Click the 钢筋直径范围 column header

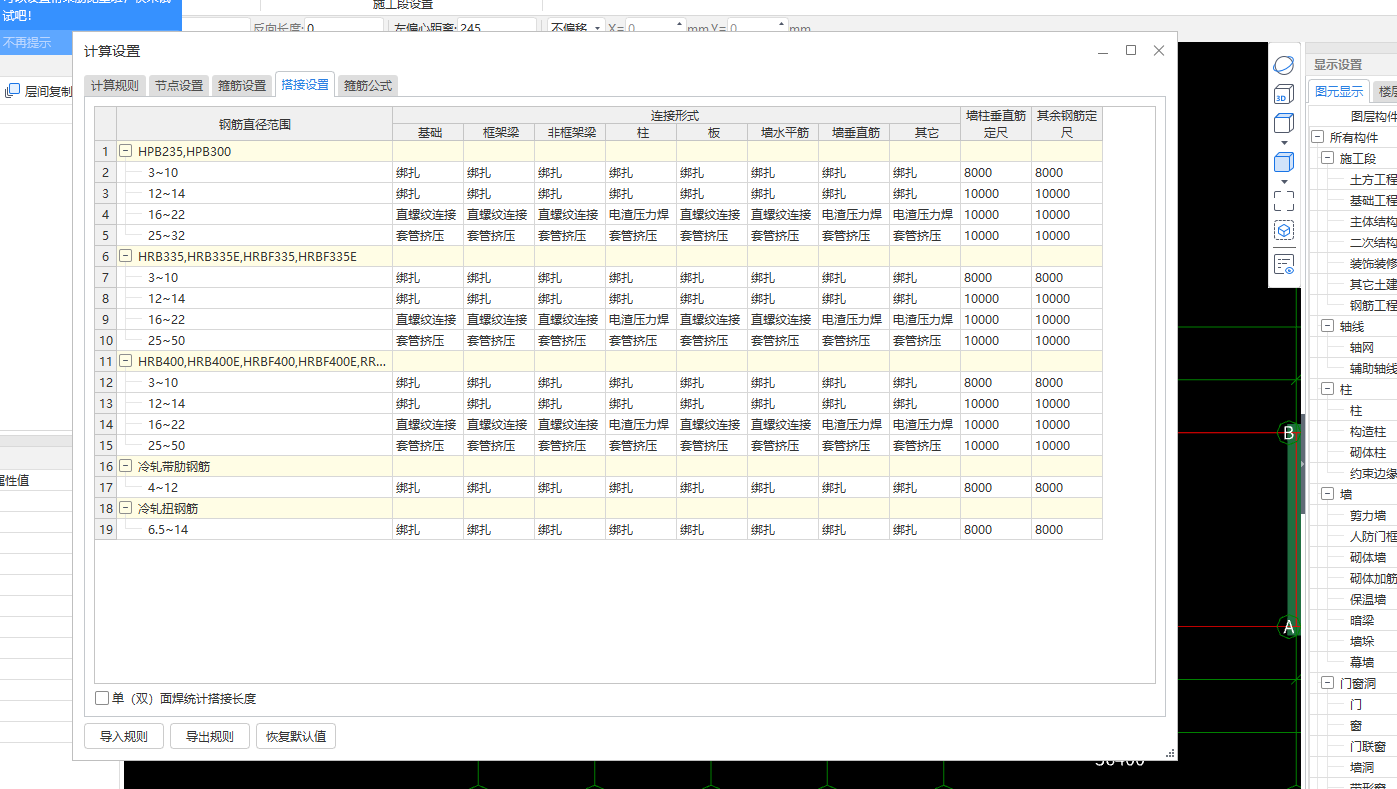click(x=254, y=124)
